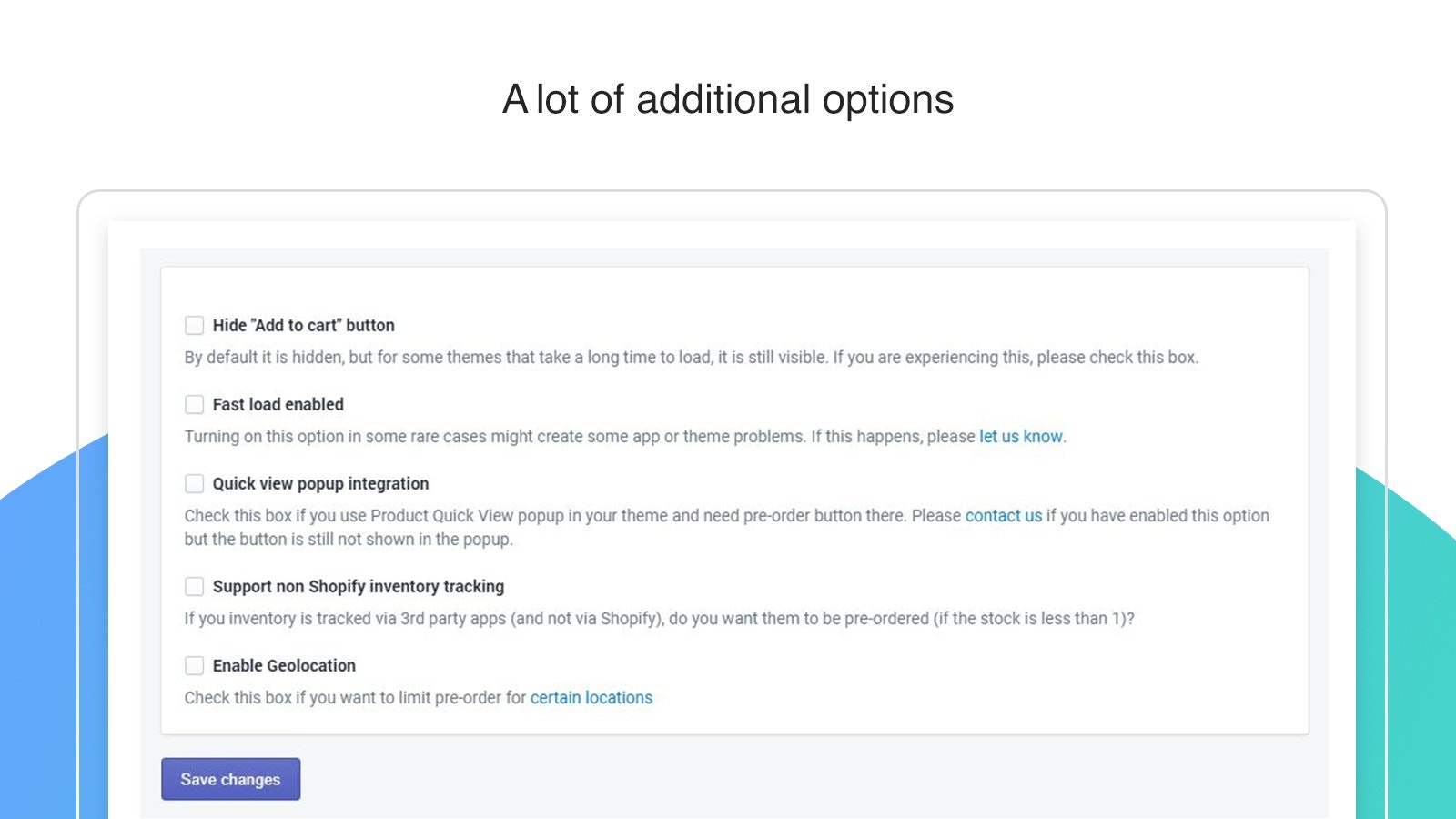The height and width of the screenshot is (819, 1456).
Task: Click the "A lot of additional options" heading
Action: click(x=728, y=99)
